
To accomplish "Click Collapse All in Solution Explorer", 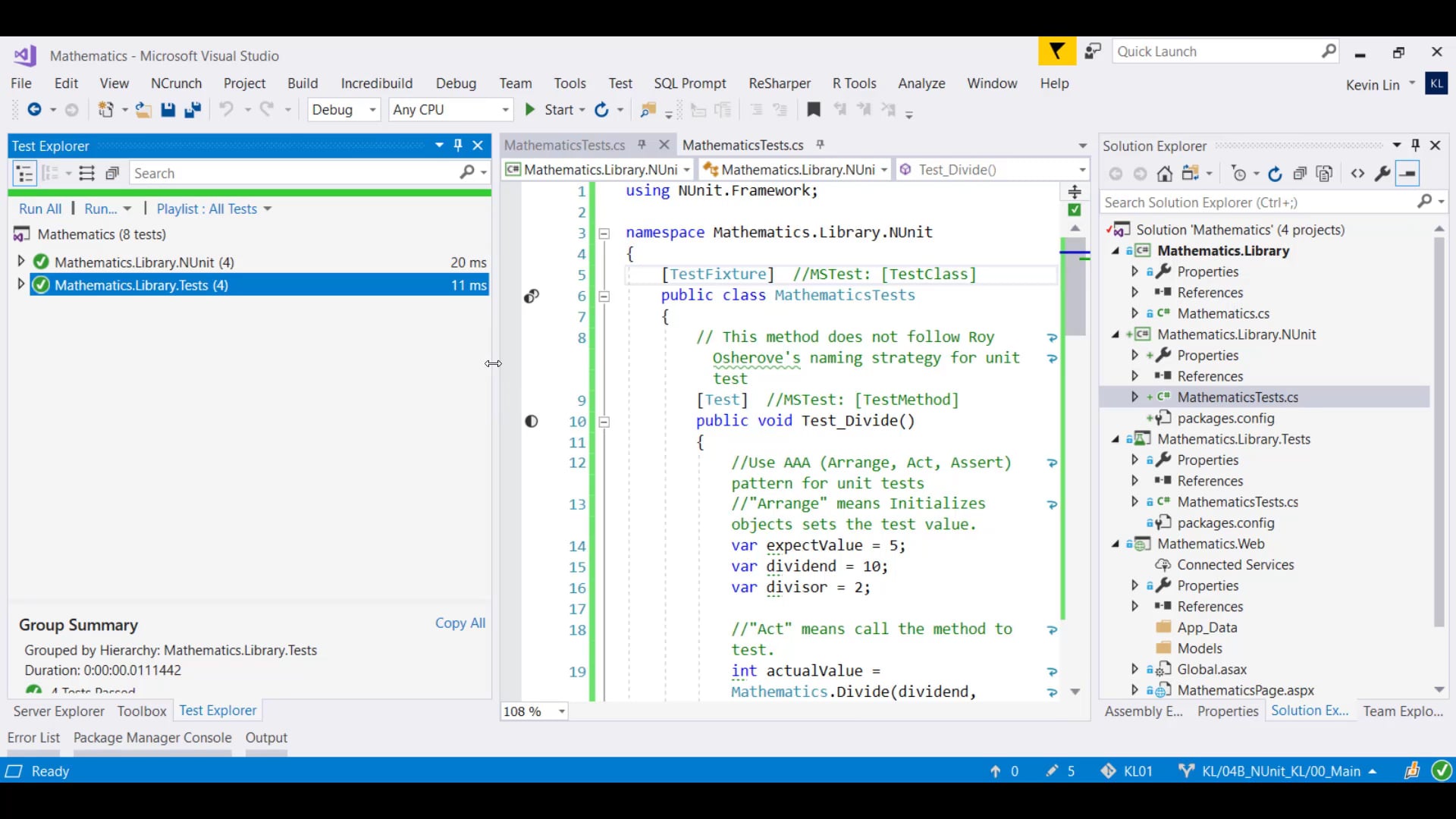I will point(1300,174).
